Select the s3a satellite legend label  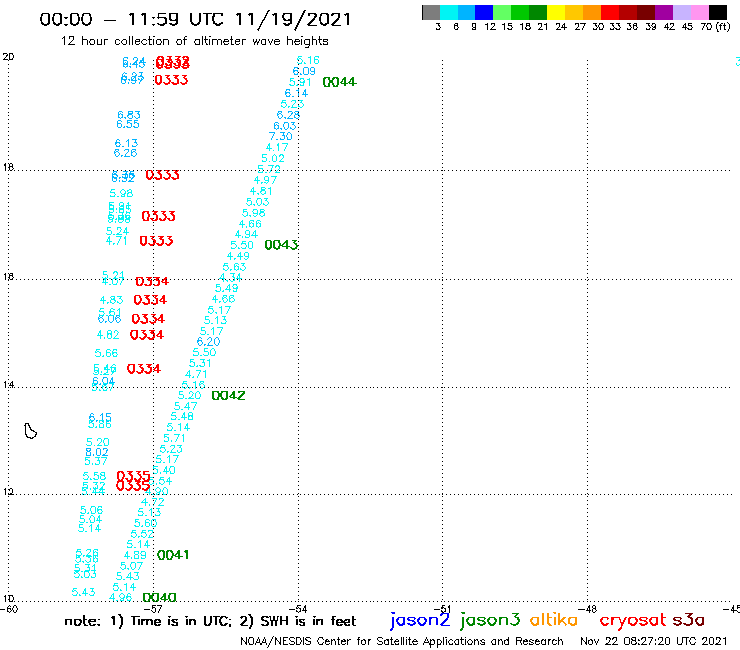pos(688,620)
